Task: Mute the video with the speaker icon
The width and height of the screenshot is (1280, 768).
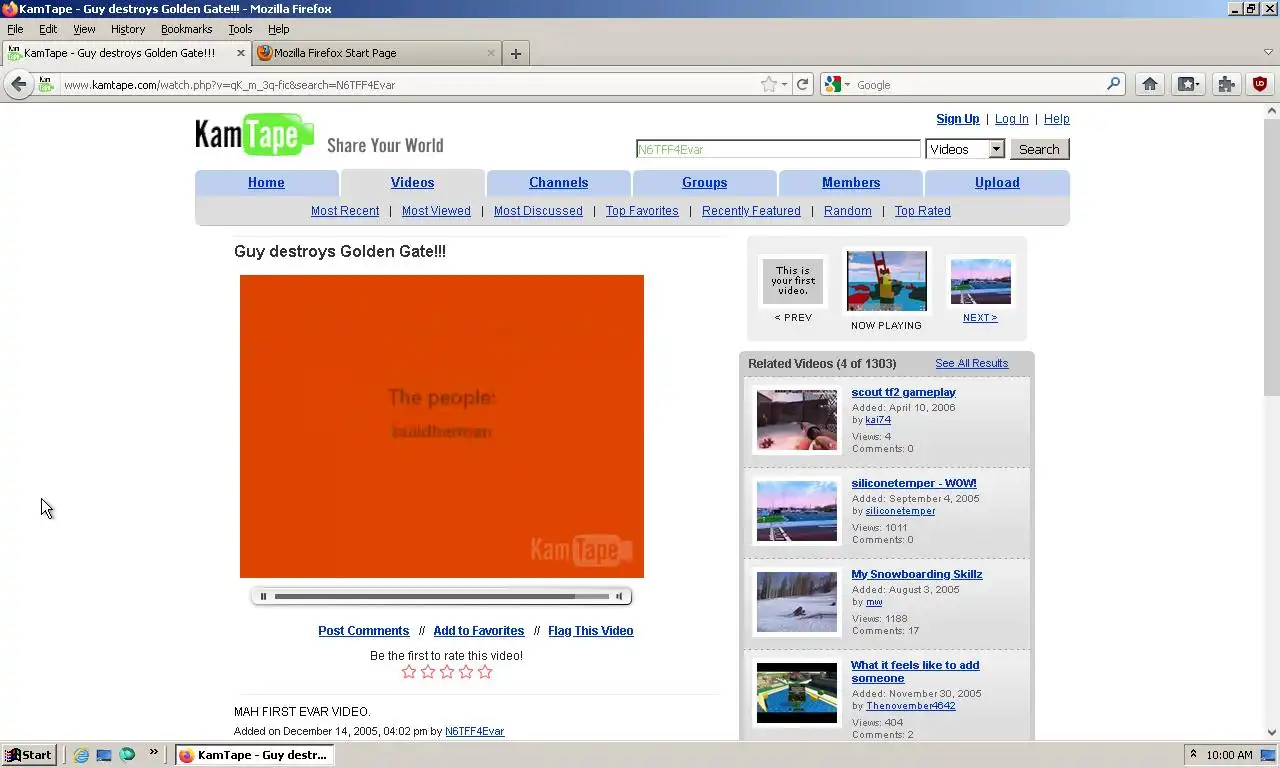Action: [x=619, y=597]
